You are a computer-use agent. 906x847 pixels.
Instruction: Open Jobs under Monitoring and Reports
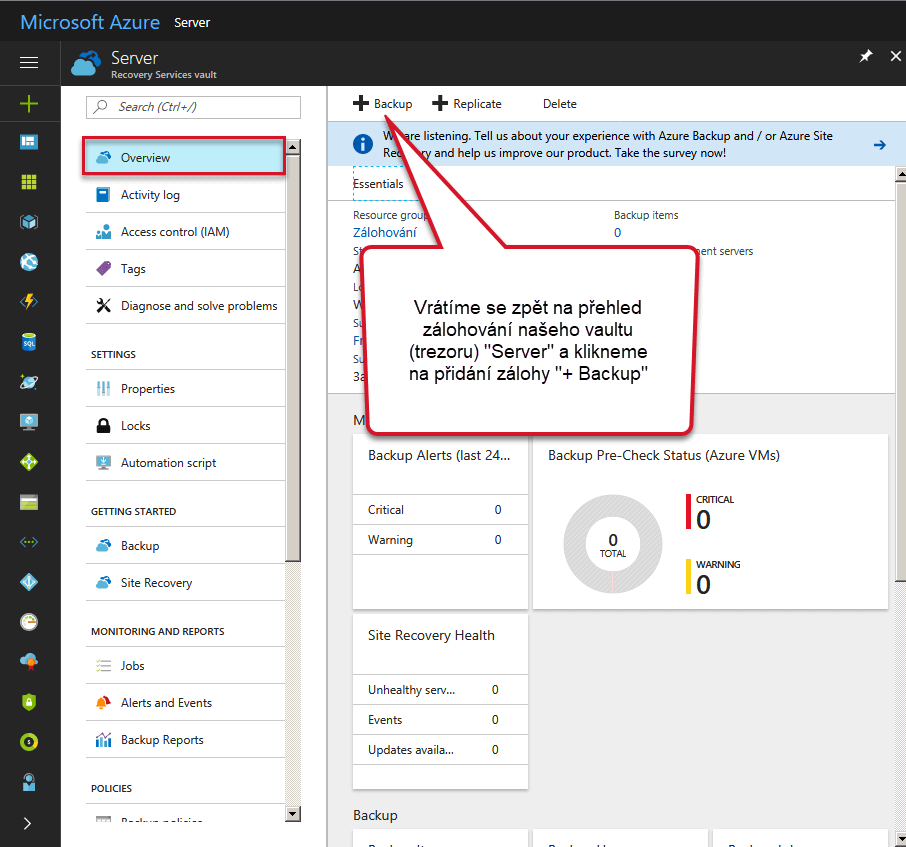pyautogui.click(x=185, y=666)
